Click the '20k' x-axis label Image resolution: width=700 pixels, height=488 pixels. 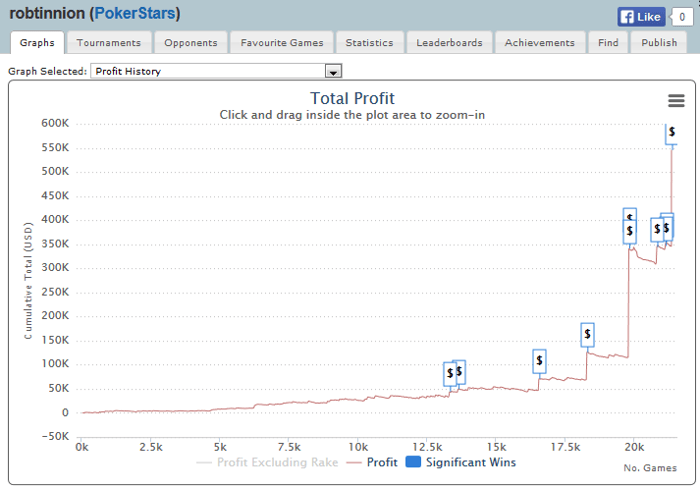coord(634,447)
